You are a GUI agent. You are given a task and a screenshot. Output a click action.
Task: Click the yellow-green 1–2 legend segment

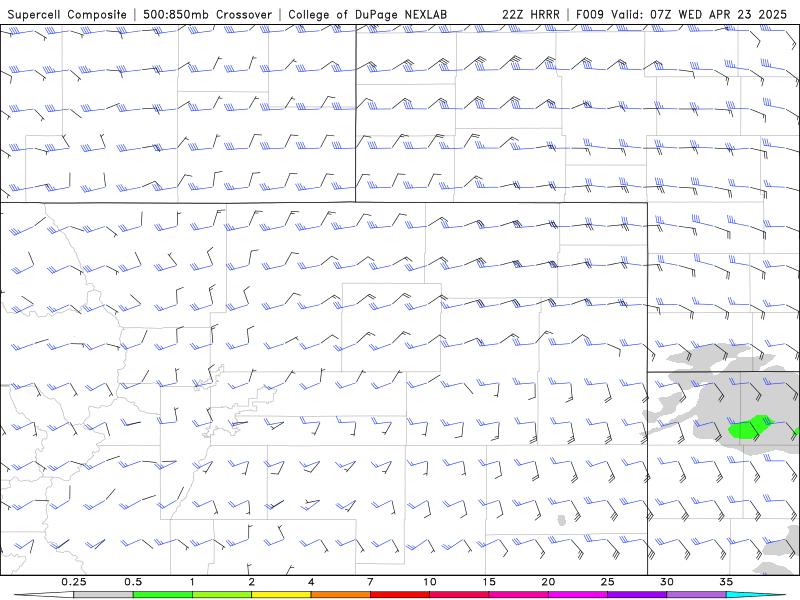coord(222,595)
